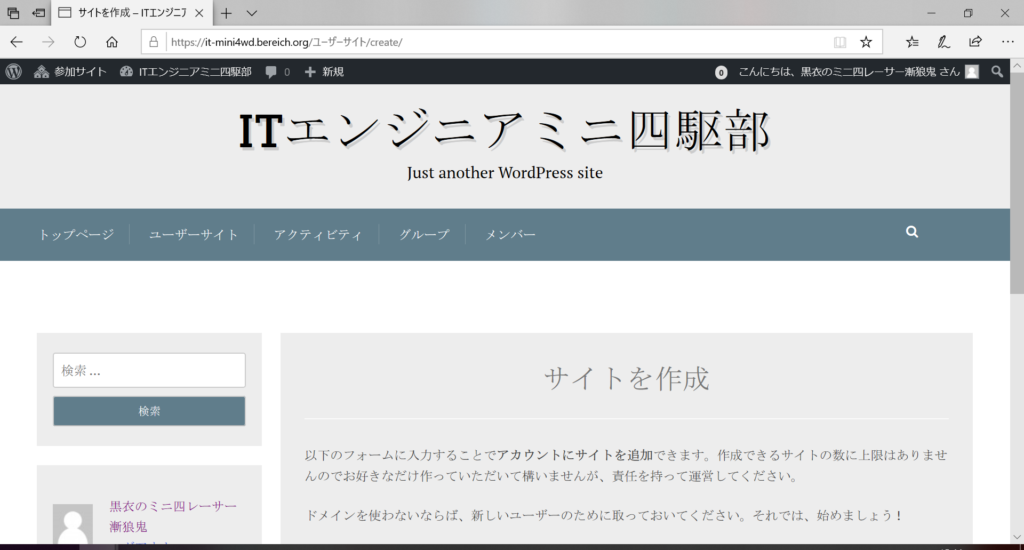Focus the sidebar 検索 text field
Image resolution: width=1024 pixels, height=550 pixels.
click(149, 370)
